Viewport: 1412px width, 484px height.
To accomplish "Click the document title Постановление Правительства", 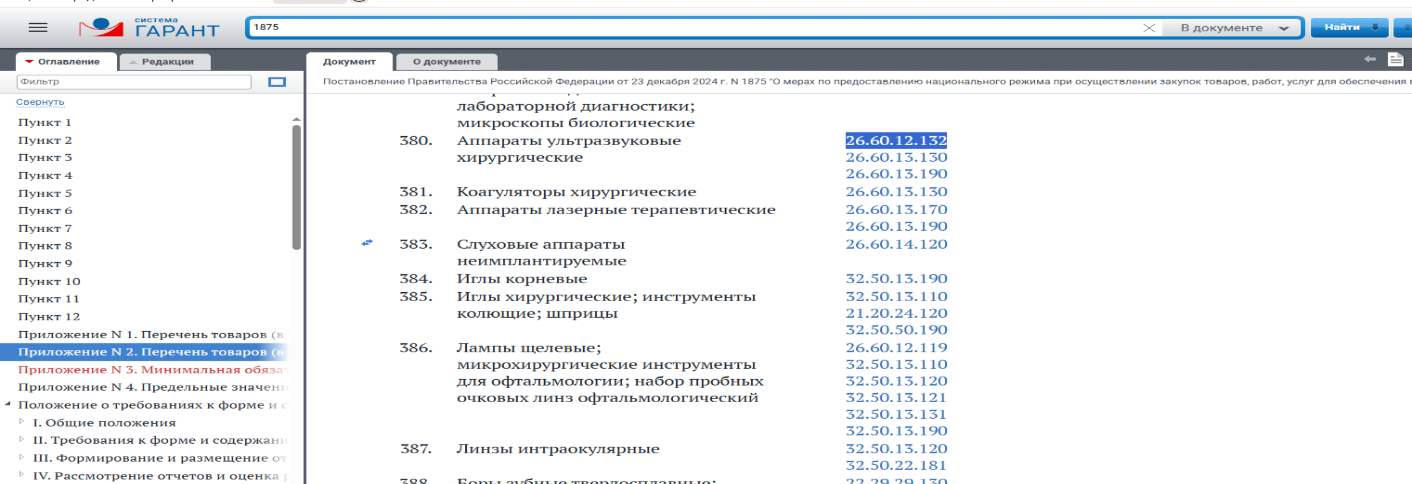I will [865, 81].
